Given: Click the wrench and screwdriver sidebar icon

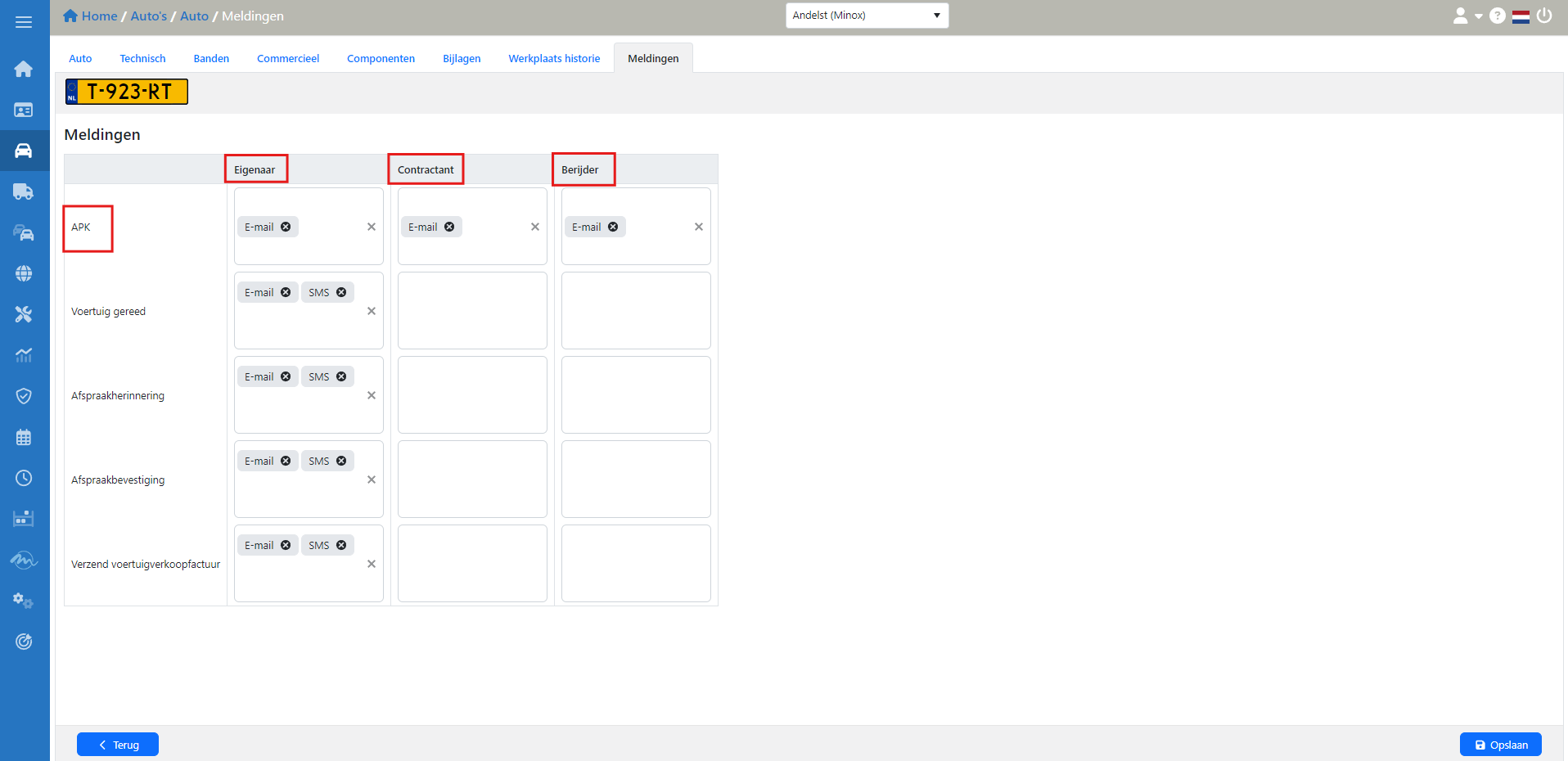Looking at the screenshot, I should coord(24,314).
